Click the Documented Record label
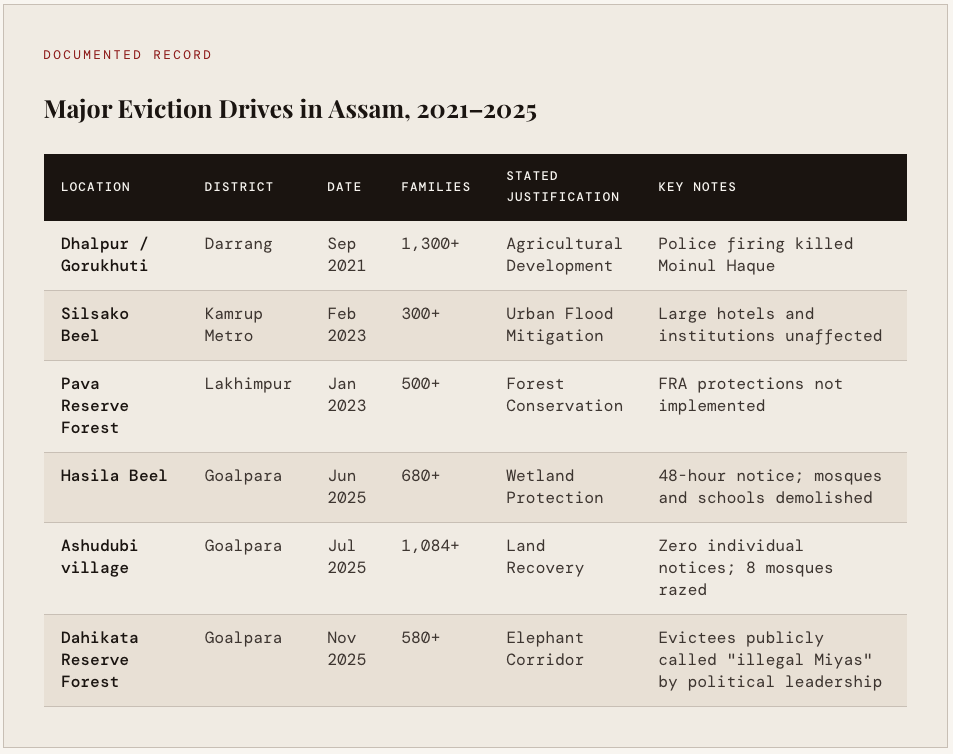 click(x=127, y=55)
